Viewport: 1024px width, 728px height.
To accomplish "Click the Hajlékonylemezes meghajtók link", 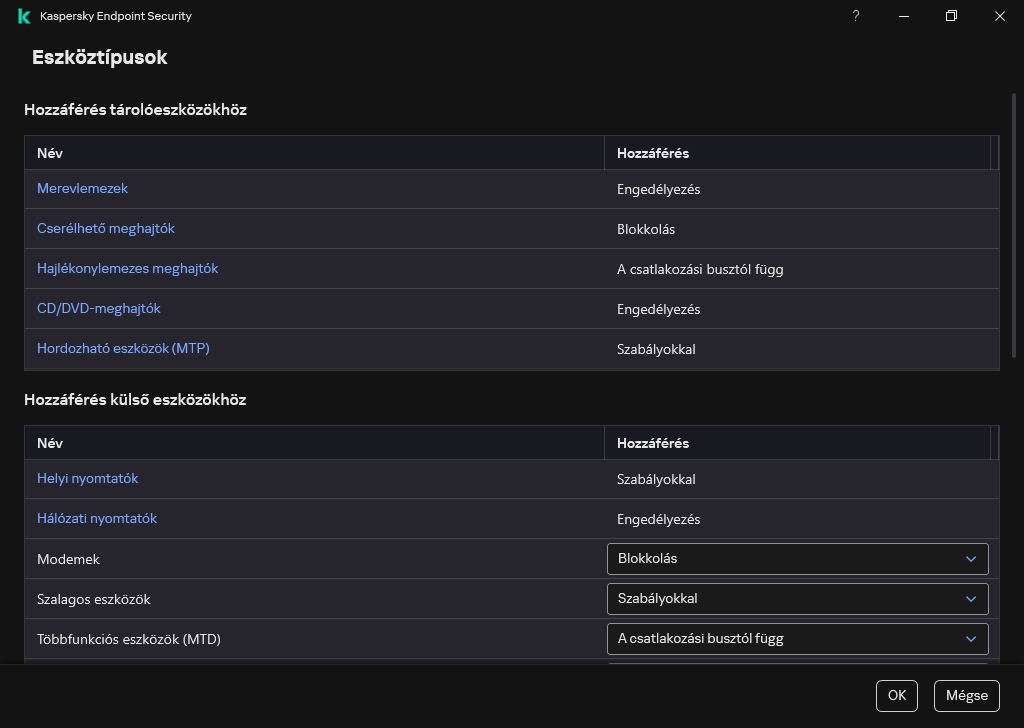I will [127, 269].
